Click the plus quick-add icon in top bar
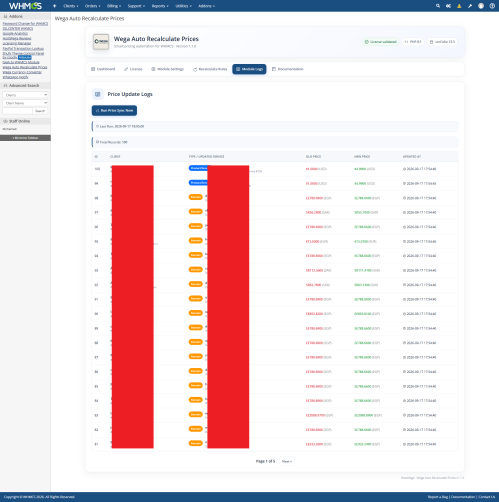This screenshot has height=502, width=499. [x=54, y=6]
